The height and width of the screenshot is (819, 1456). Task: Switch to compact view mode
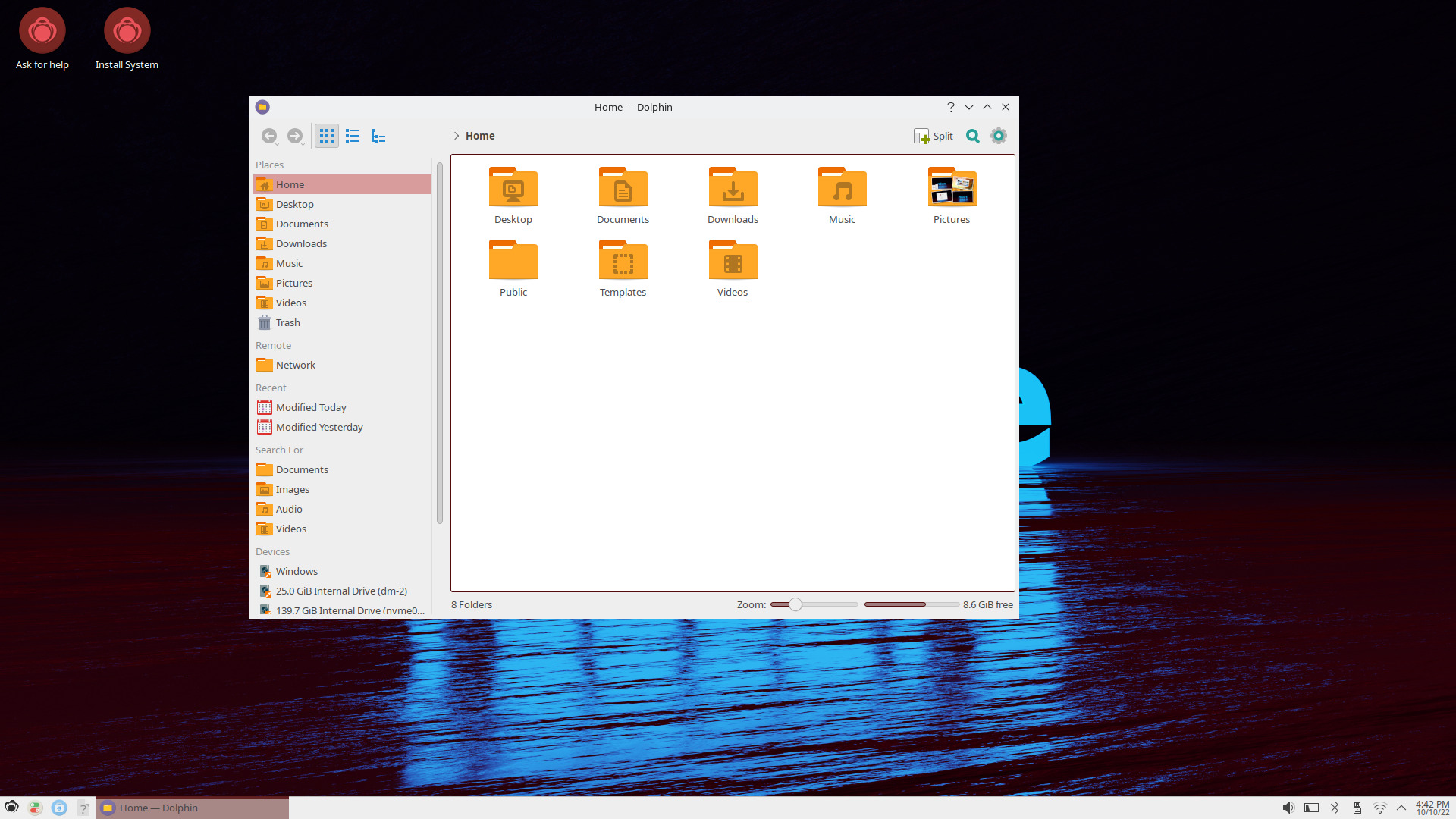352,136
